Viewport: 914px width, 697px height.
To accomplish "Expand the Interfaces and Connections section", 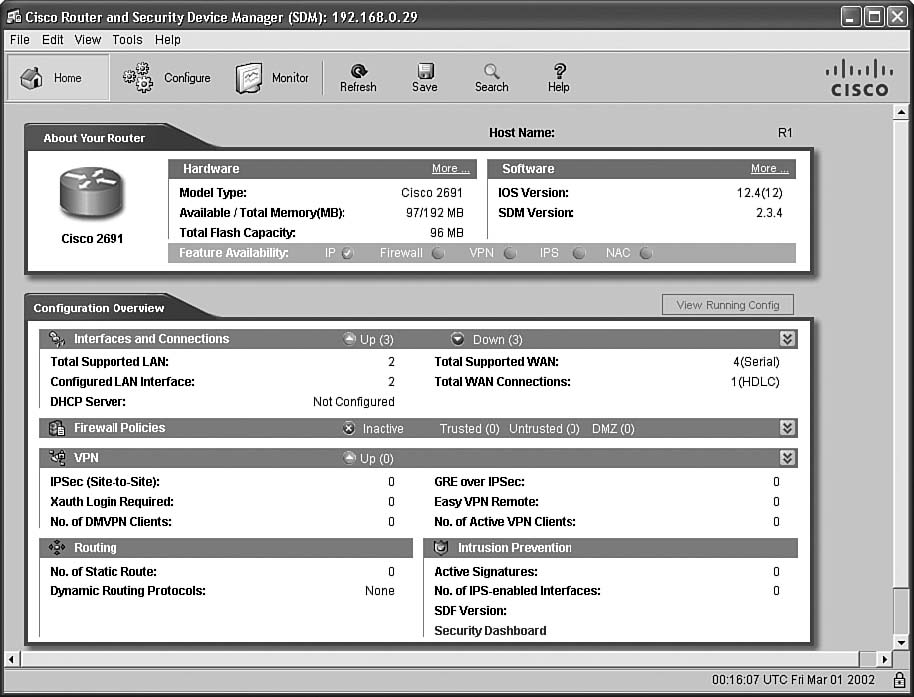I will click(x=787, y=339).
